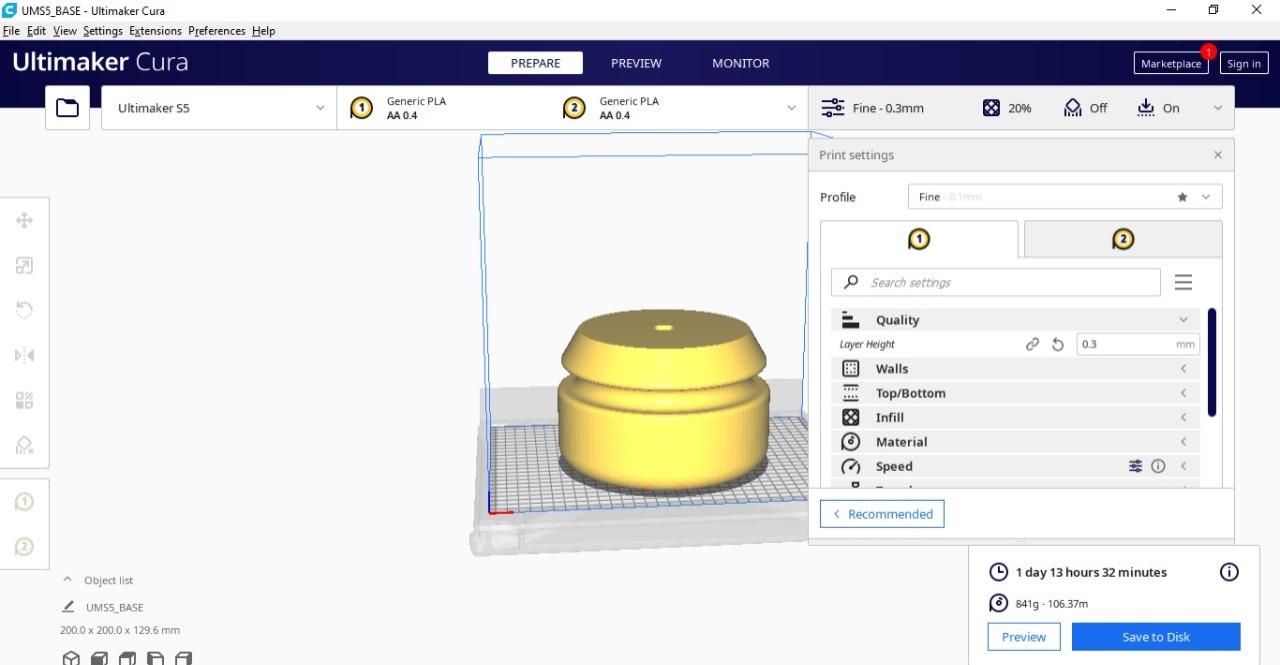
Task: Open the settings visibility hamburger menu
Action: tap(1183, 282)
